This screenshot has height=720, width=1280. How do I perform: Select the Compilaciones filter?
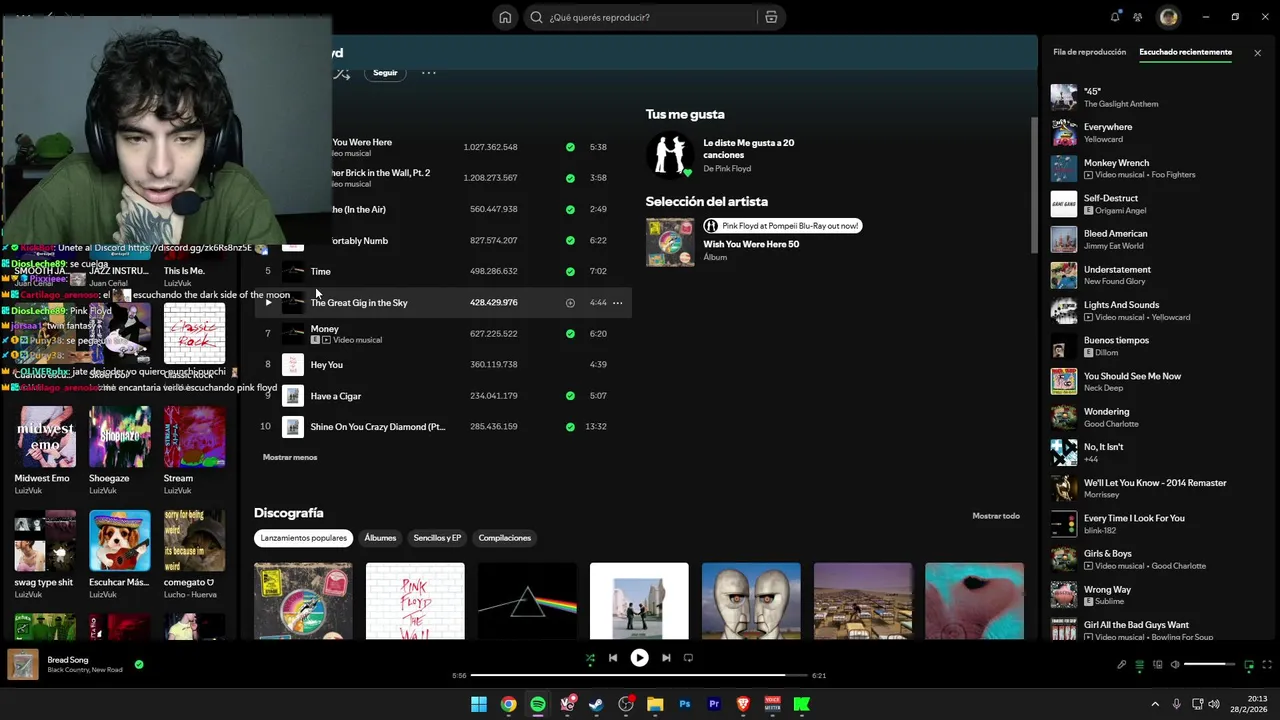(504, 538)
